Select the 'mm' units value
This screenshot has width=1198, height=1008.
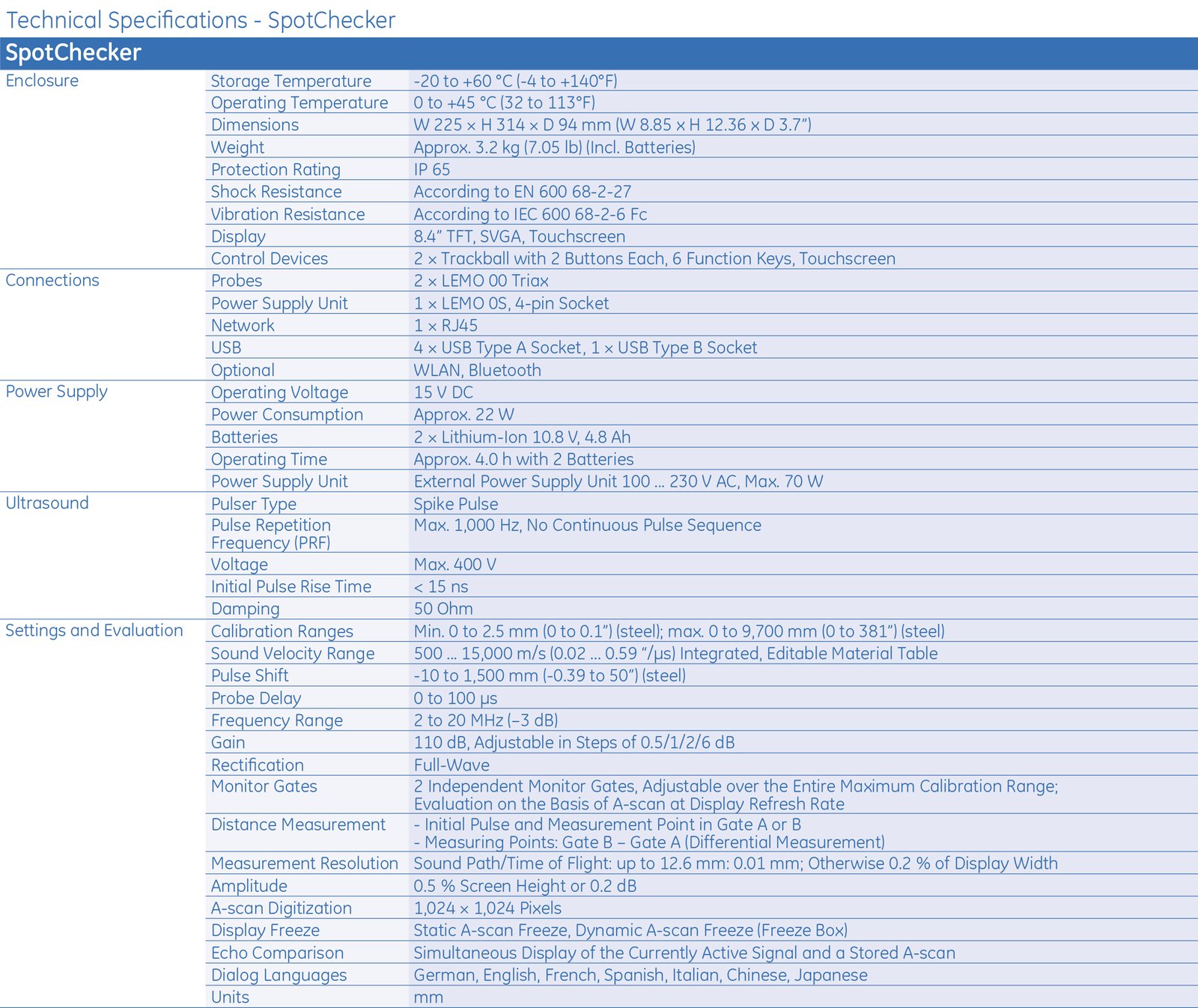tap(428, 998)
